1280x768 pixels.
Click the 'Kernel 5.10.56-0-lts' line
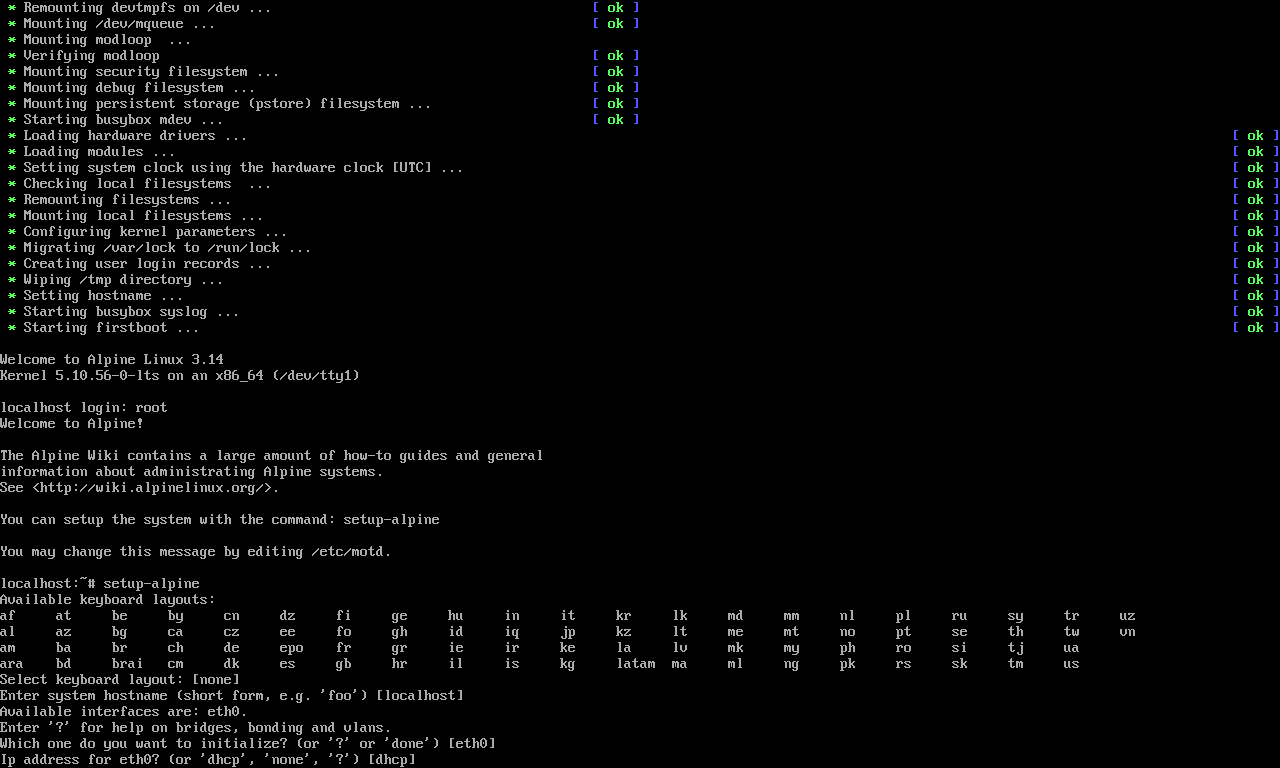click(x=180, y=375)
